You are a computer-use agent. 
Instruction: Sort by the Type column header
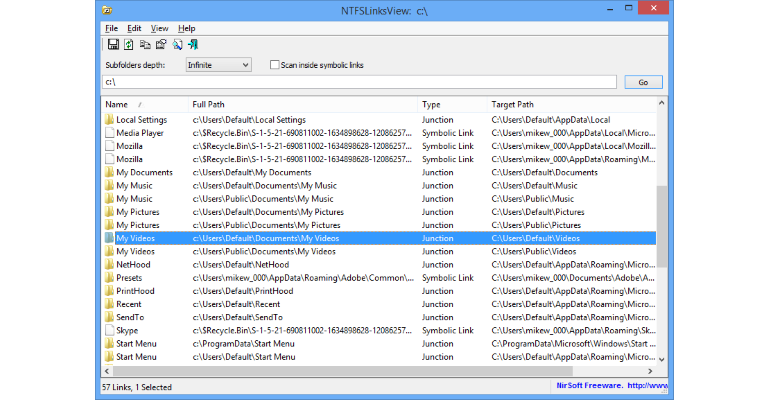coord(452,105)
